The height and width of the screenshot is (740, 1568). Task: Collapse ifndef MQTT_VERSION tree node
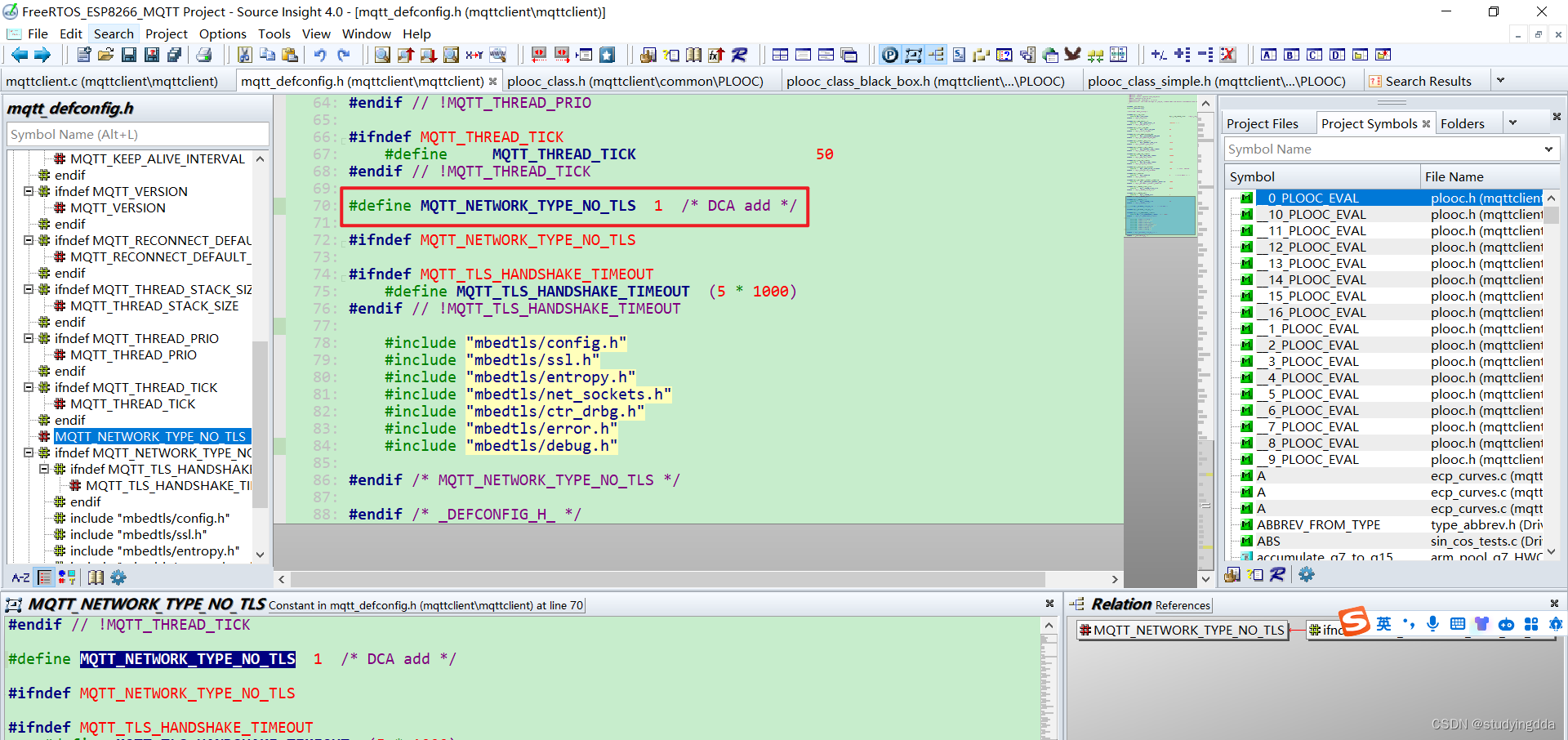(x=29, y=191)
